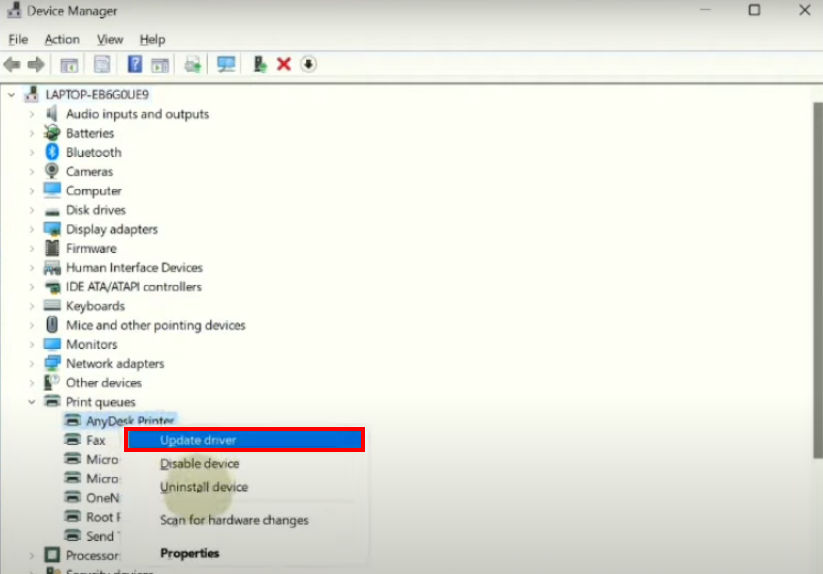Image resolution: width=823 pixels, height=574 pixels.
Task: Choose Properties in the context menu
Action: [189, 553]
